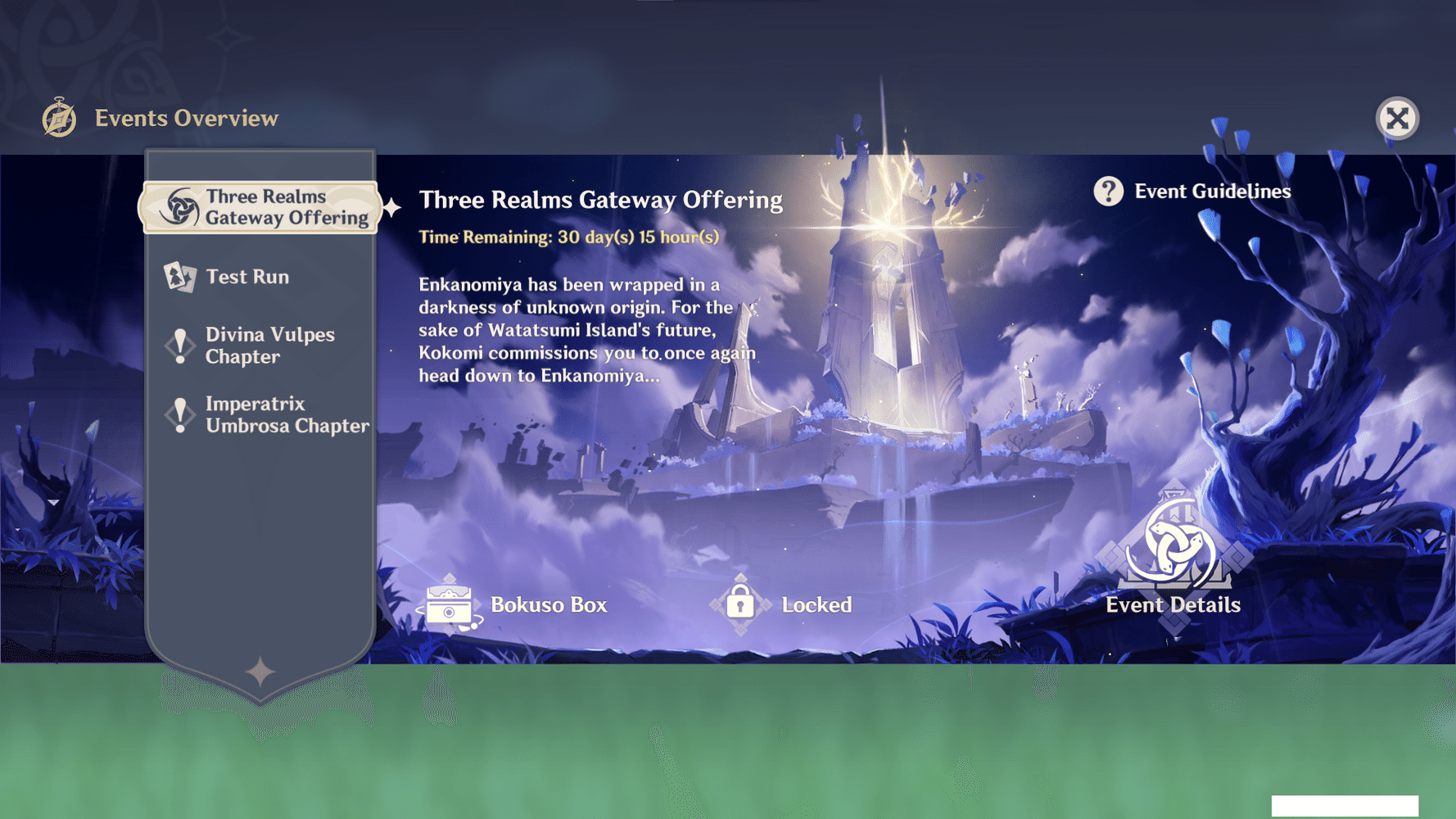
Task: Click the Event Guidelines question mark icon
Action: [1108, 192]
